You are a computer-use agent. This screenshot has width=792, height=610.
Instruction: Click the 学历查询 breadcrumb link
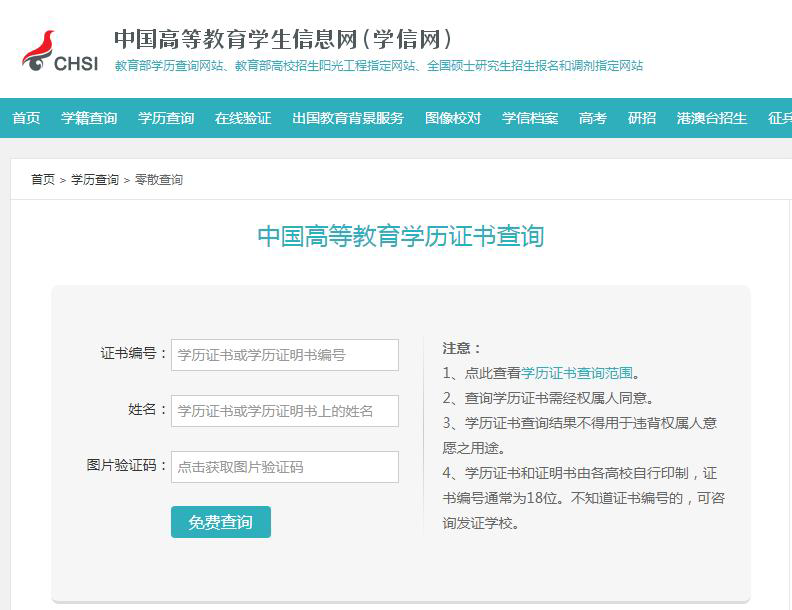pyautogui.click(x=94, y=180)
